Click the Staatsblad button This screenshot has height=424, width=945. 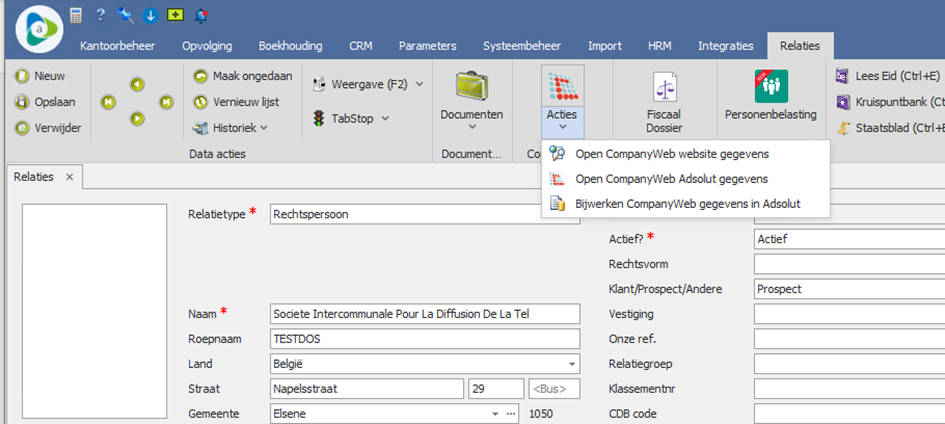[890, 128]
